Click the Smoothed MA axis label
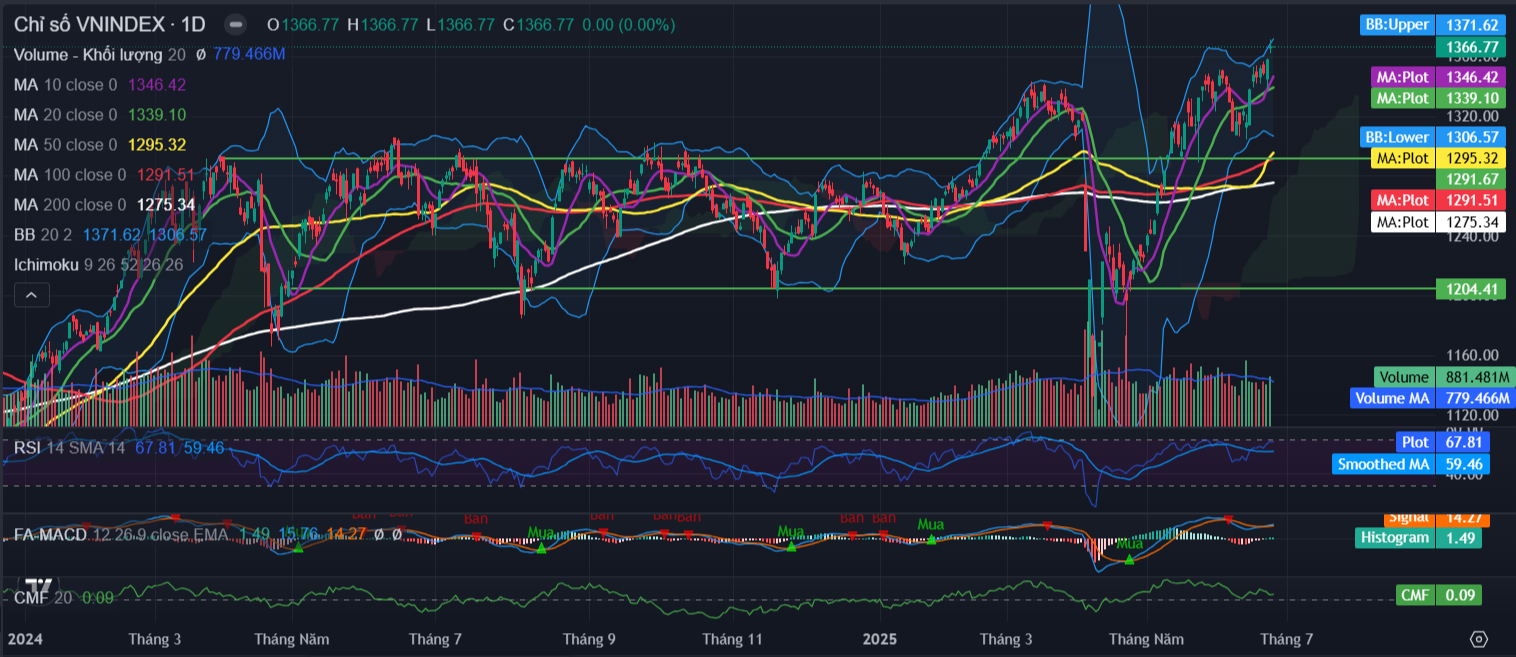Image resolution: width=1516 pixels, height=657 pixels. 1383,464
